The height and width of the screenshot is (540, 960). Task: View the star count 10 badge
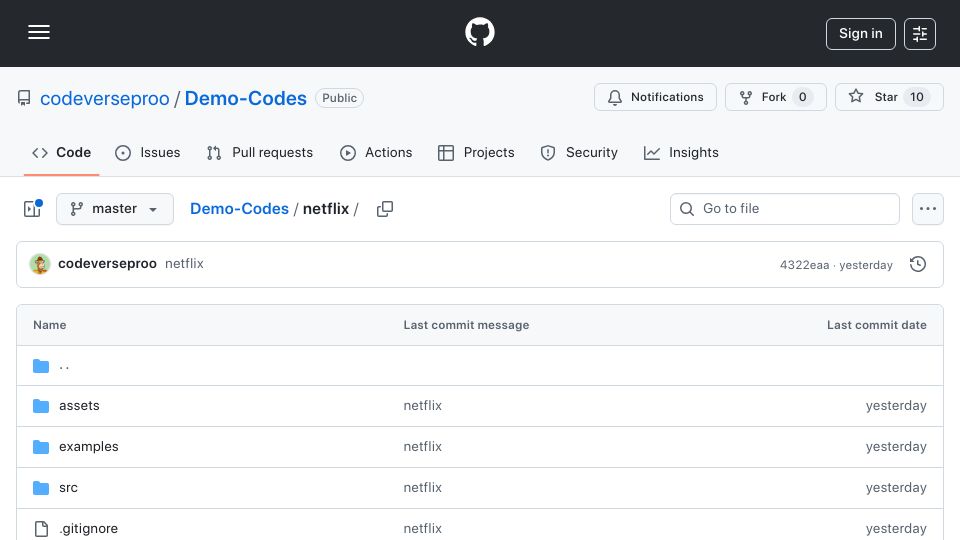point(917,97)
